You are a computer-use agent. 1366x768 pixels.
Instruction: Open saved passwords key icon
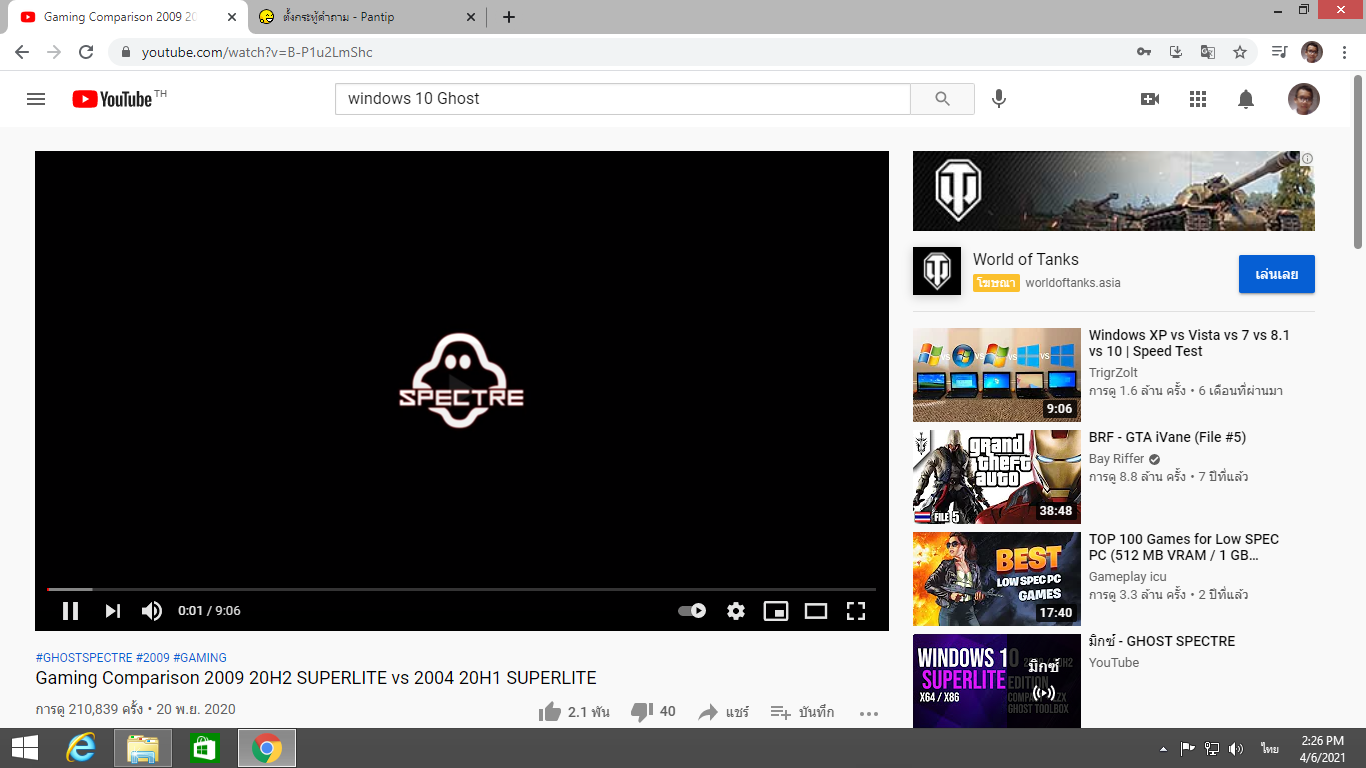pyautogui.click(x=1144, y=52)
